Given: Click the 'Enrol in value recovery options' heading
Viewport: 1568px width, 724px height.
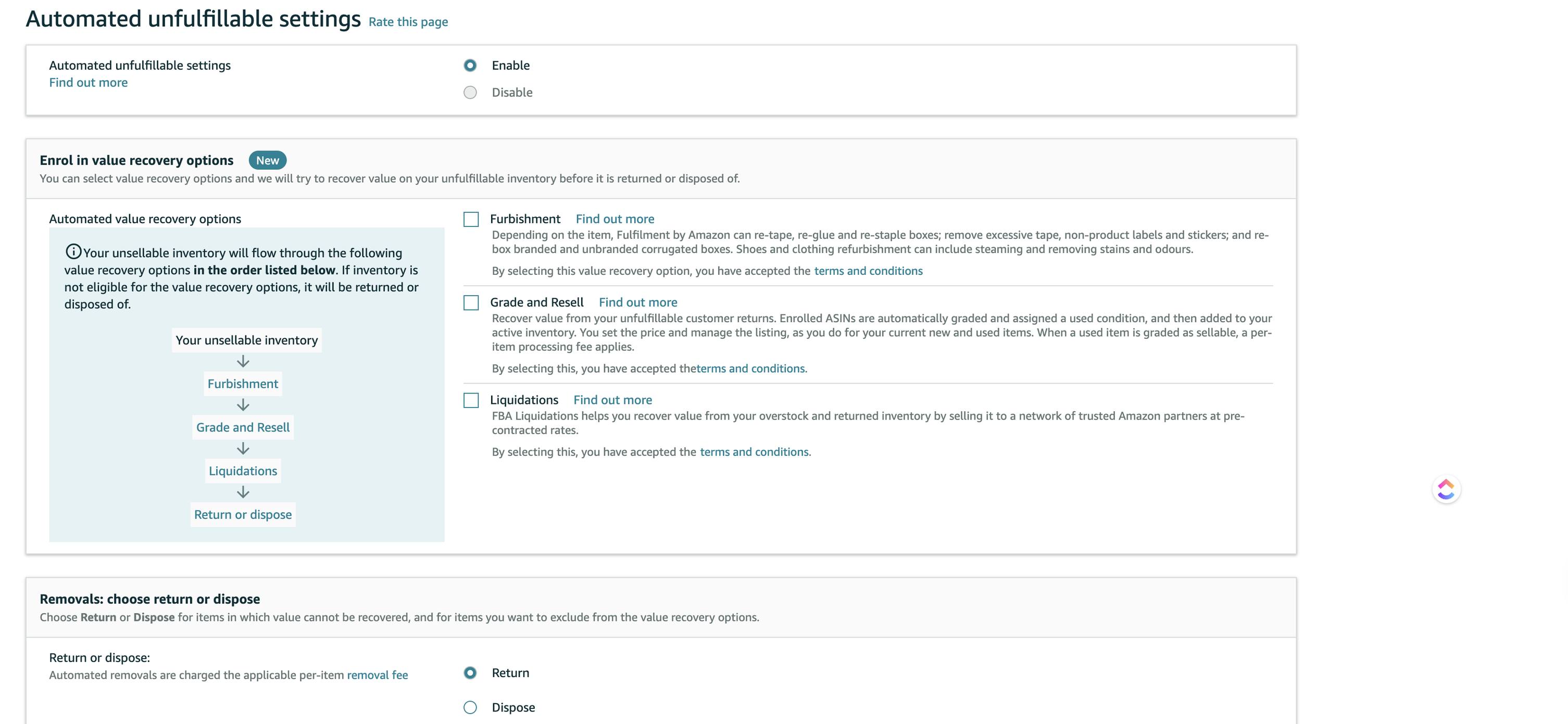Looking at the screenshot, I should coord(136,161).
